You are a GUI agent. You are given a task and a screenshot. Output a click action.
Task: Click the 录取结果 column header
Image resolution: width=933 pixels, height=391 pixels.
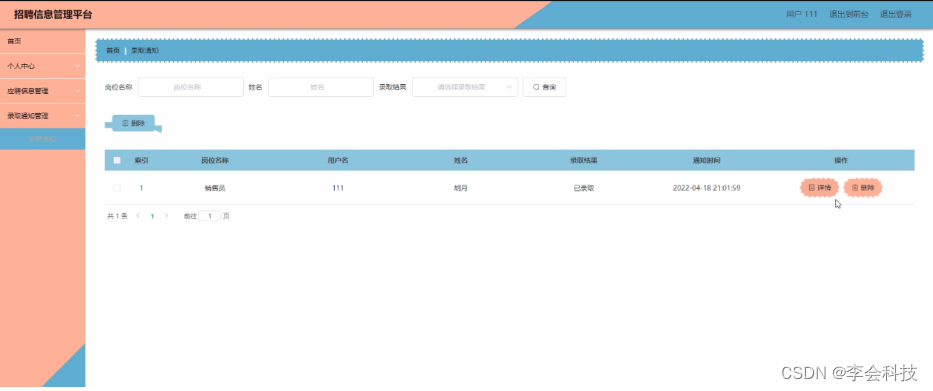pos(584,160)
